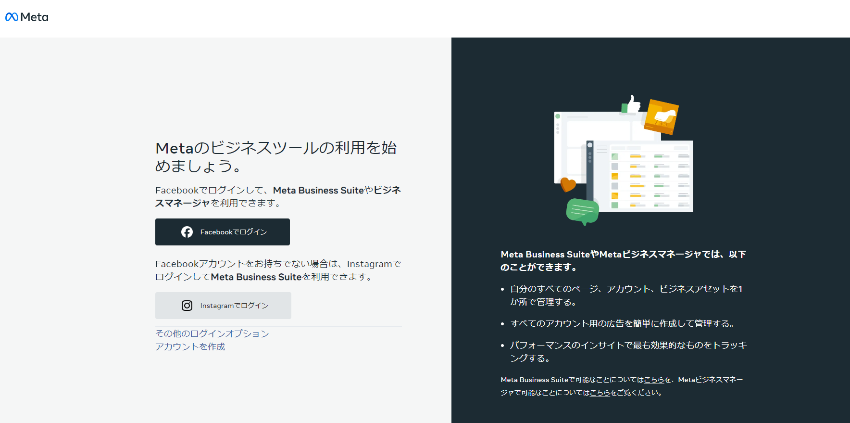Log in with the Facebookでログイン button
Screen dimensions: 850x423
[222, 232]
